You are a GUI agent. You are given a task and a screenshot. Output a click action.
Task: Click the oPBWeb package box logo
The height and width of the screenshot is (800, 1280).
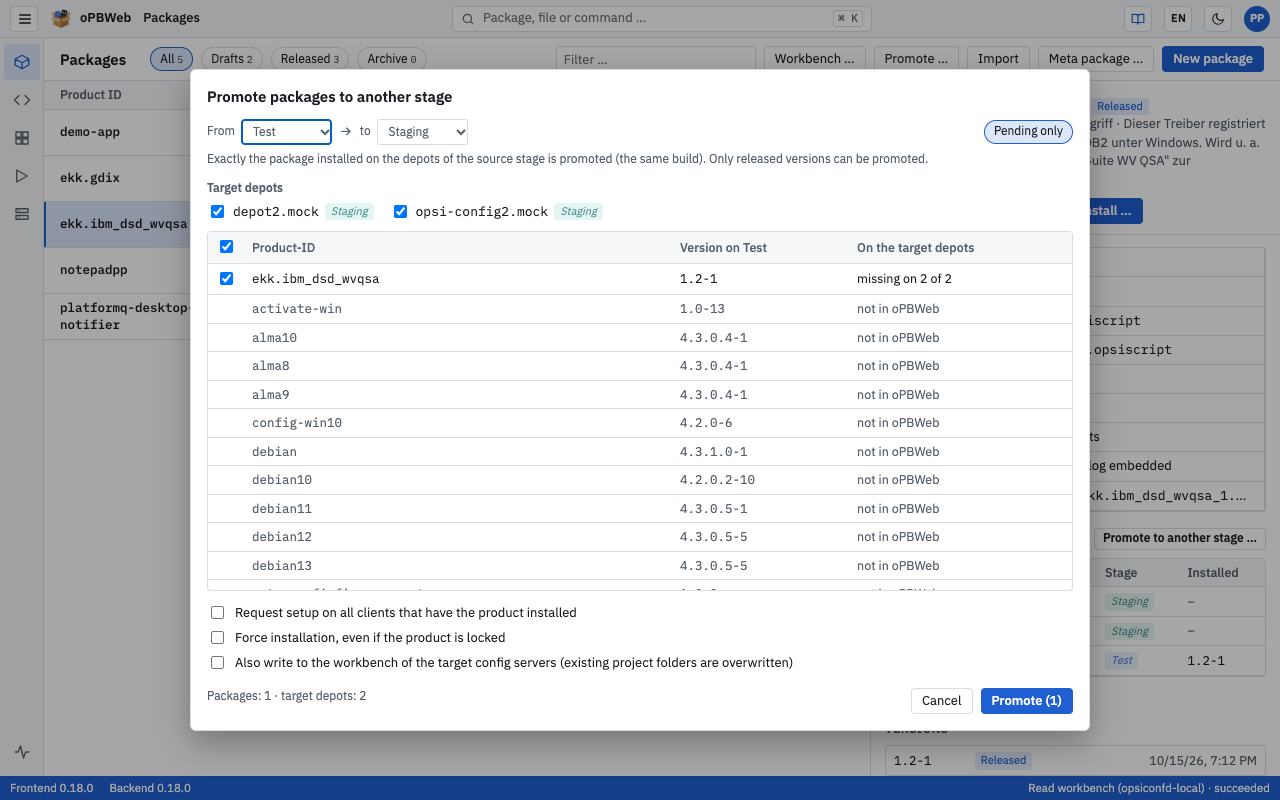click(61, 18)
